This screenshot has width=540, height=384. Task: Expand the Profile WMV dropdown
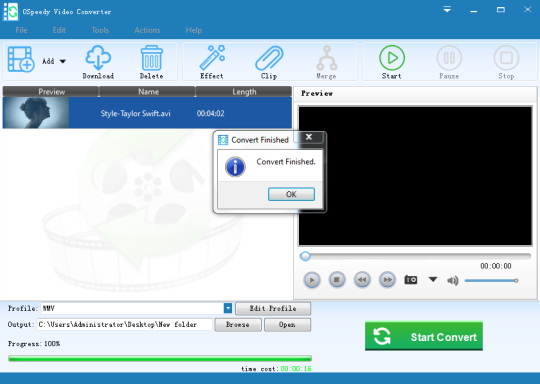tap(228, 308)
